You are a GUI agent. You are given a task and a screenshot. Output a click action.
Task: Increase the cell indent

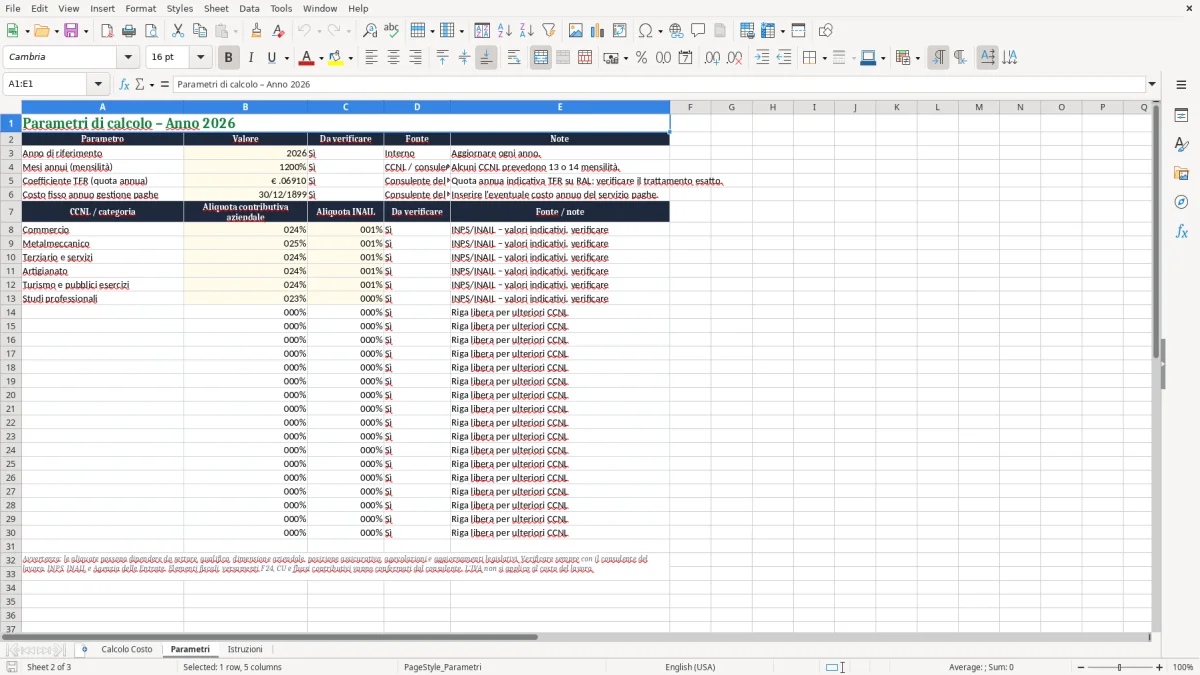coord(762,58)
